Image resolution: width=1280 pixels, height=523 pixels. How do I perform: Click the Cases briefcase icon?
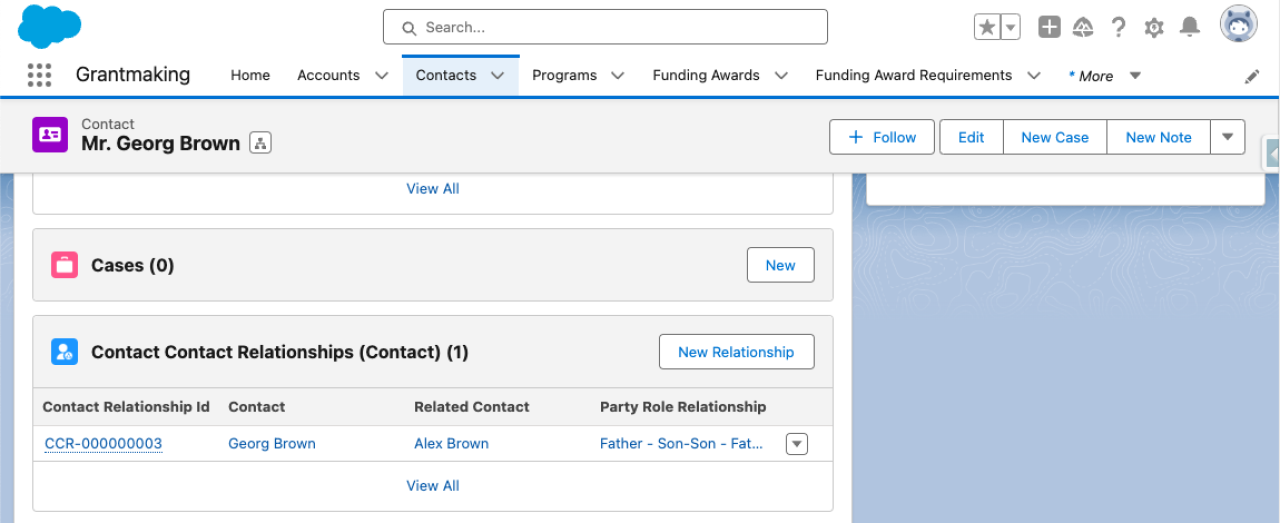(x=65, y=265)
